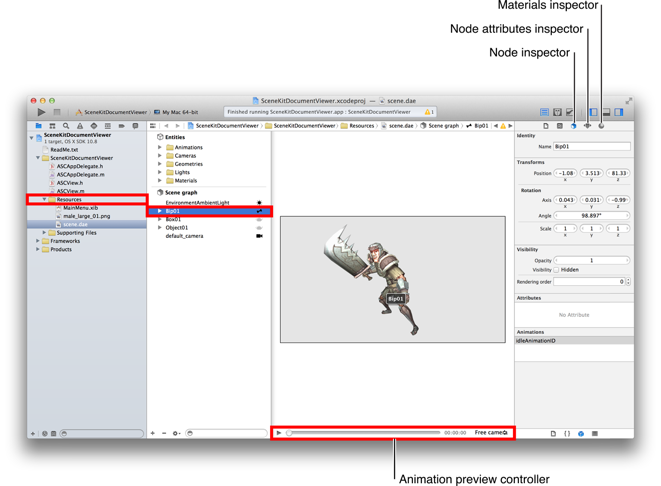Viewport: 661px width, 486px height.
Task: Open MainMenu.xib in the navigator
Action: [x=81, y=208]
